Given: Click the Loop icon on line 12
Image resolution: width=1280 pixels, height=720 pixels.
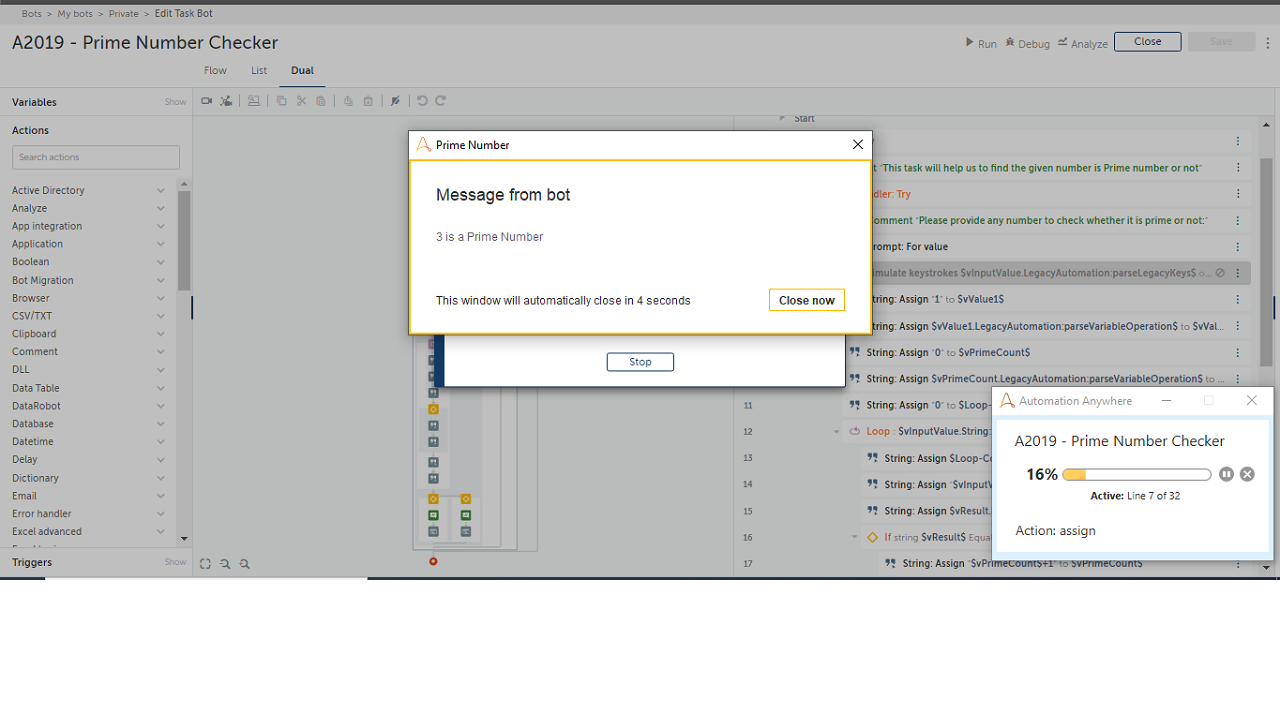Looking at the screenshot, I should 855,432.
